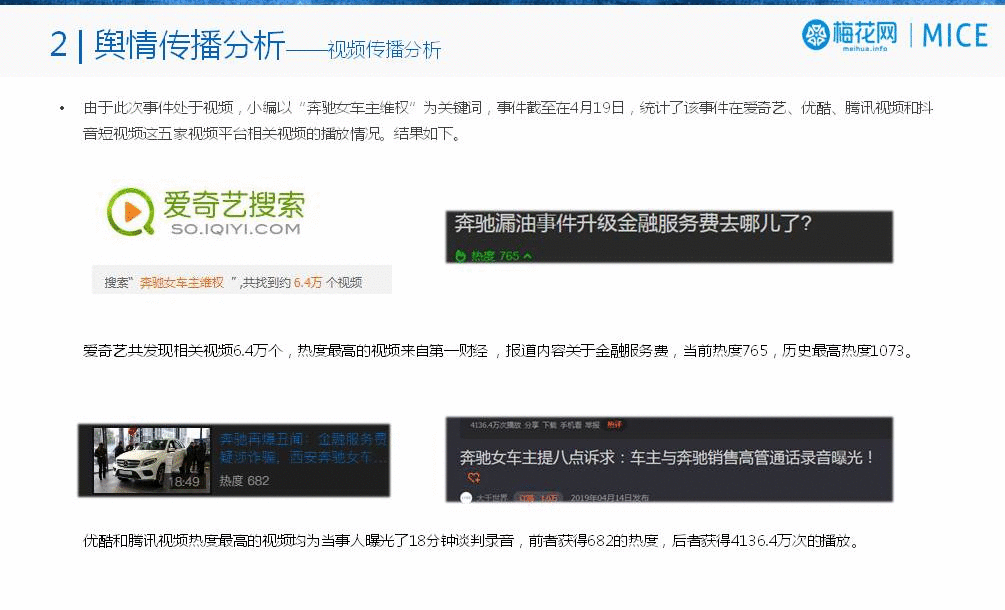1005x610 pixels.
Task: Click the green flame heat icon
Action: click(x=461, y=256)
